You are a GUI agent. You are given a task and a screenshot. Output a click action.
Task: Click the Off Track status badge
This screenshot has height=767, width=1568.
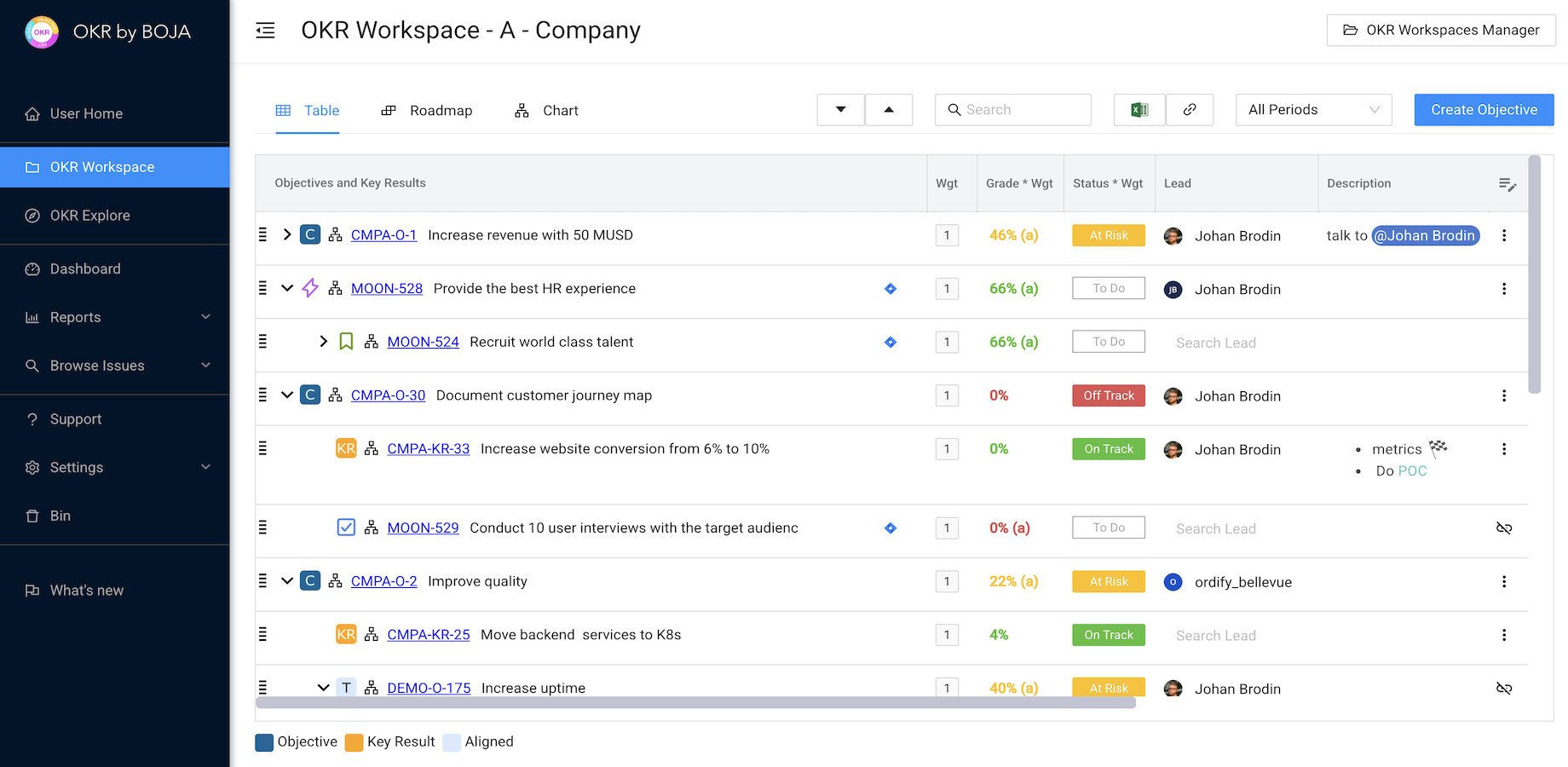pyautogui.click(x=1108, y=395)
